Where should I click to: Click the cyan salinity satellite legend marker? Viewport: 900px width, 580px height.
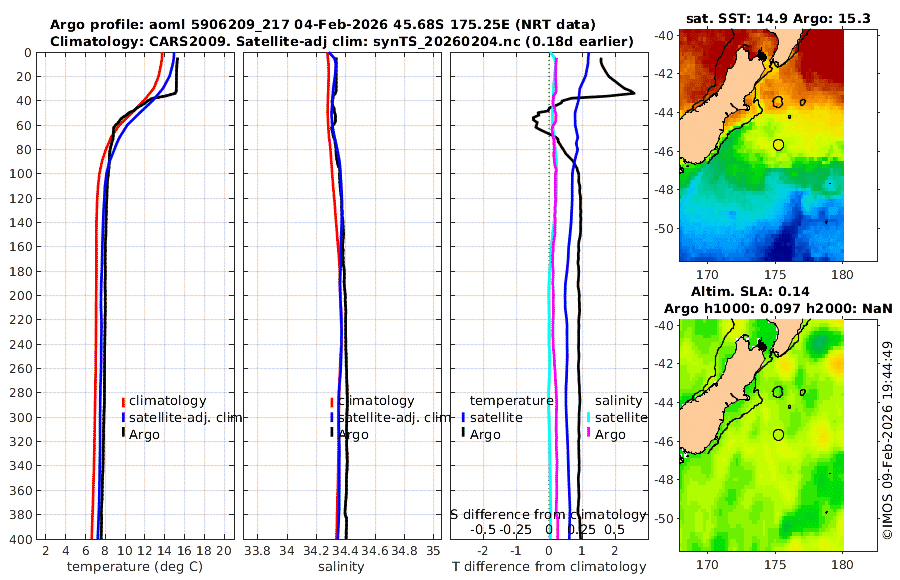589,417
